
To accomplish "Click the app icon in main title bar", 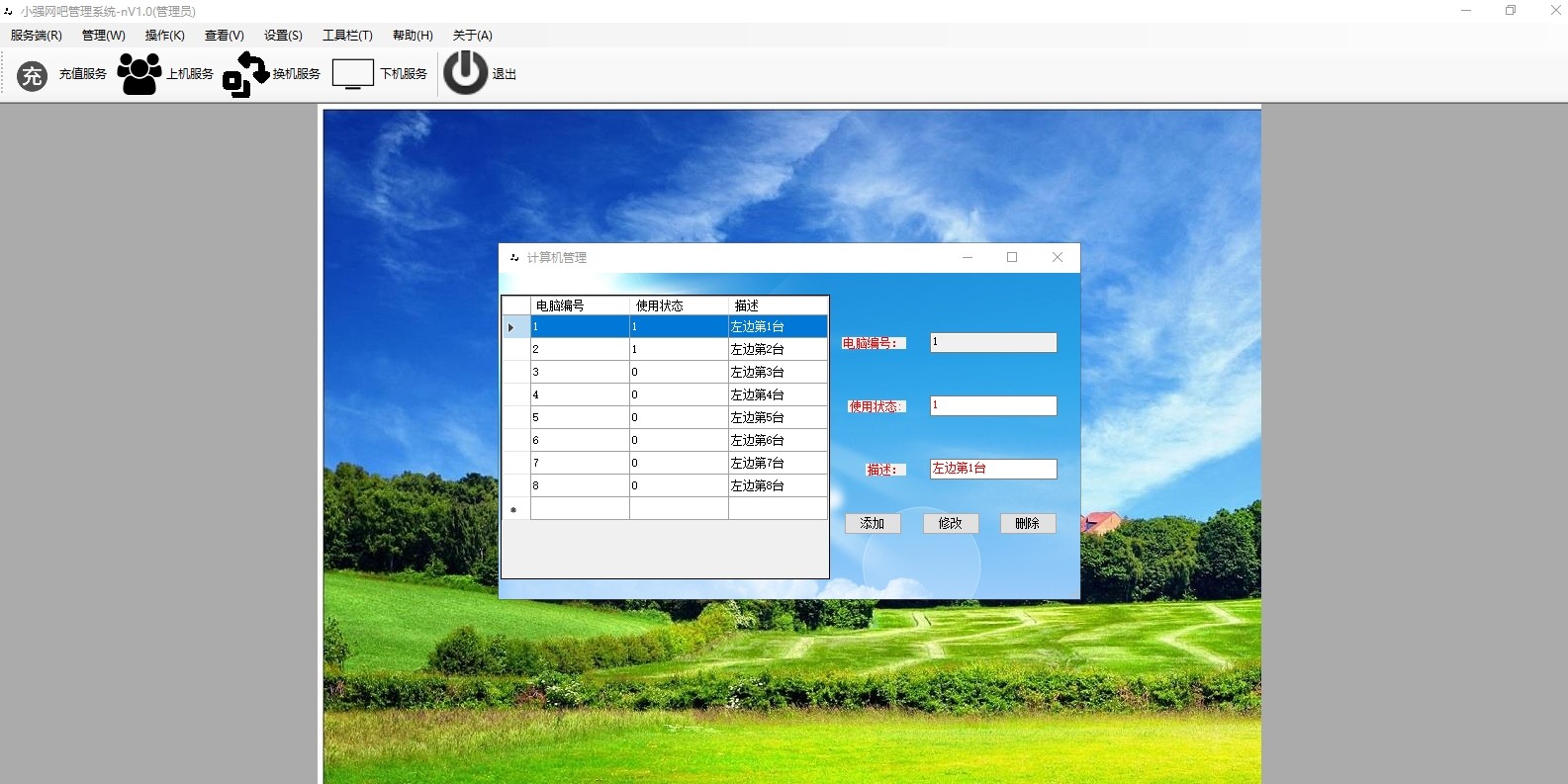I will click(x=9, y=11).
